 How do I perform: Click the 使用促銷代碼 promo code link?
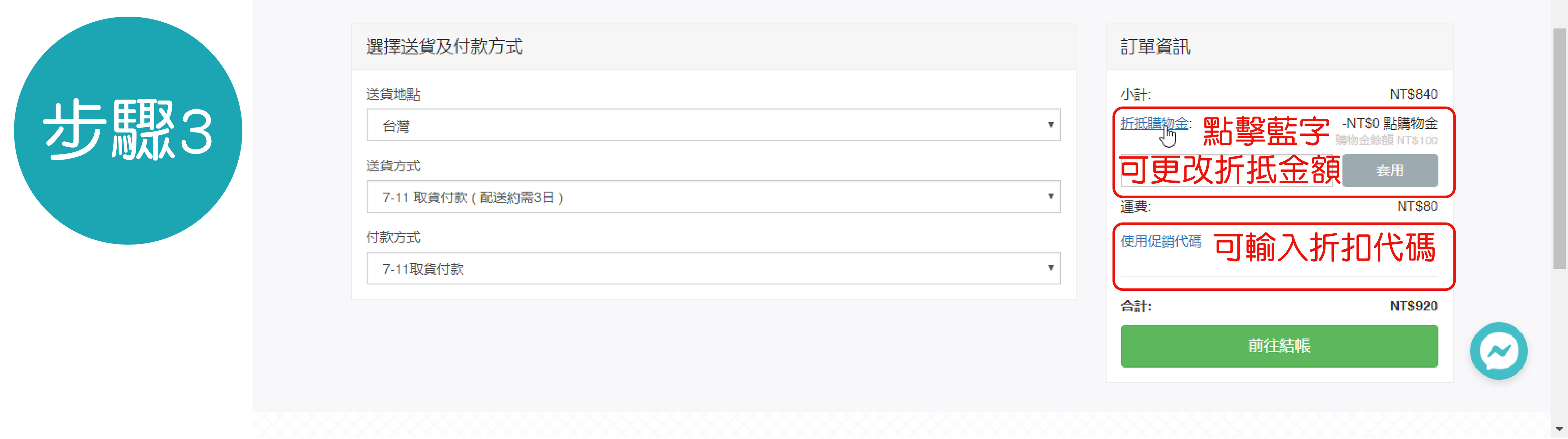click(1161, 241)
